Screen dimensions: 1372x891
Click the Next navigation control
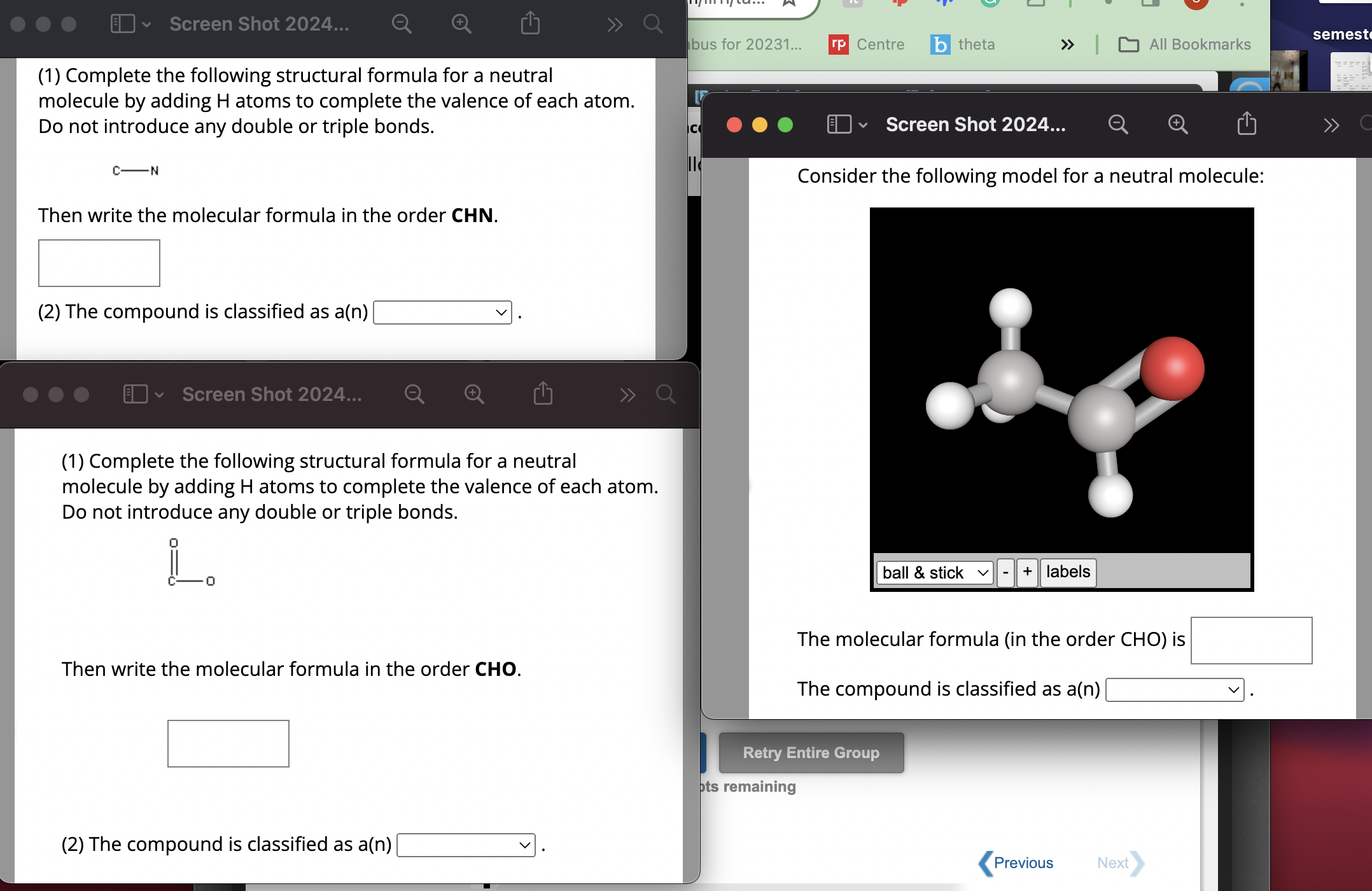point(1114,862)
